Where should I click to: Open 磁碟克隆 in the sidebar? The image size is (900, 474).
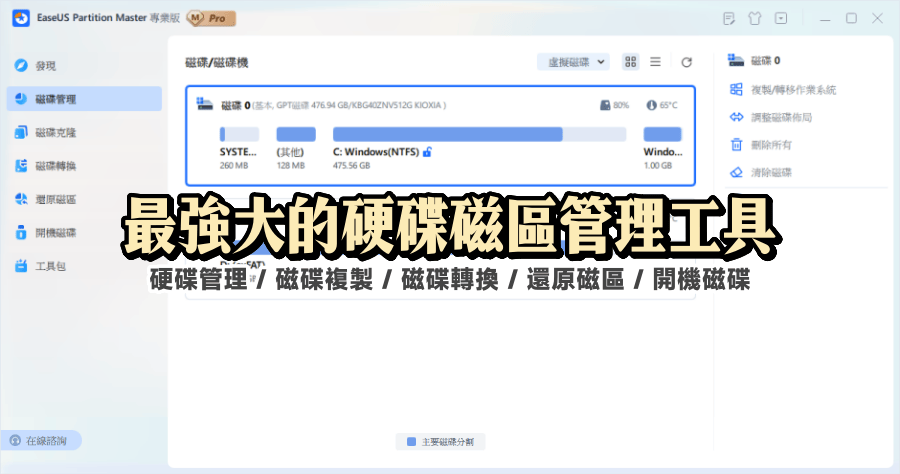84,133
